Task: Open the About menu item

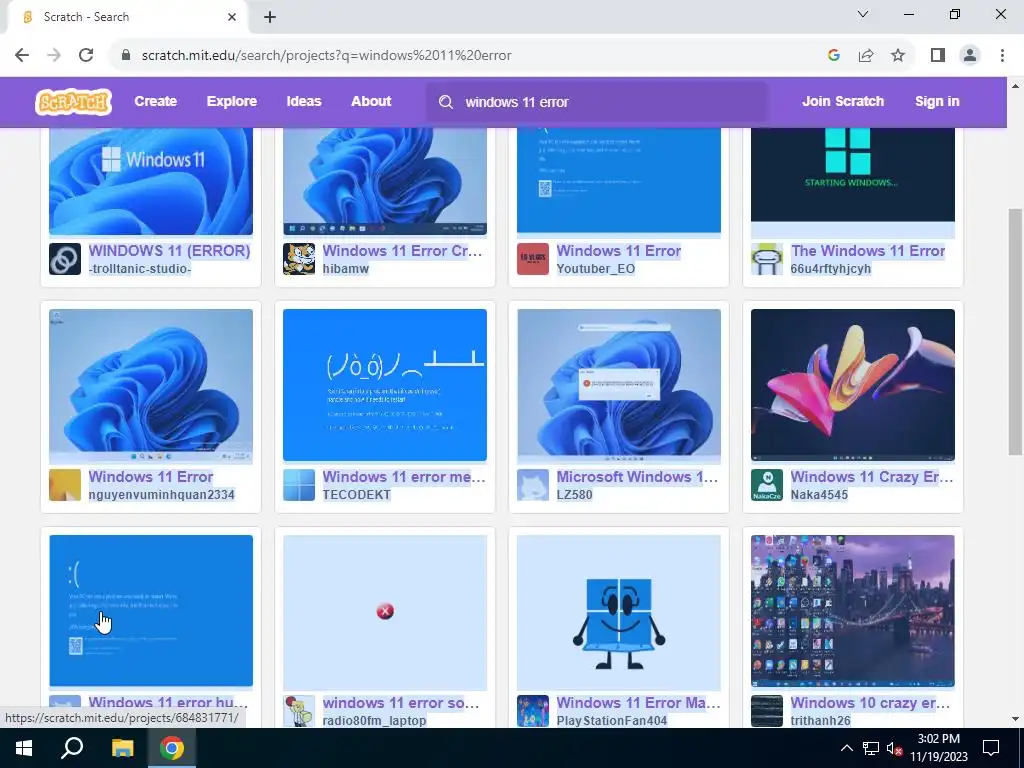Action: [371, 101]
